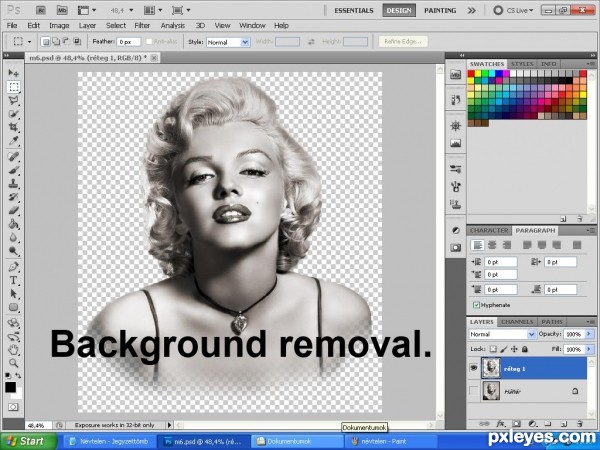Image resolution: width=600 pixels, height=450 pixels.
Task: Select the Hand tool
Action: pyautogui.click(x=13, y=350)
